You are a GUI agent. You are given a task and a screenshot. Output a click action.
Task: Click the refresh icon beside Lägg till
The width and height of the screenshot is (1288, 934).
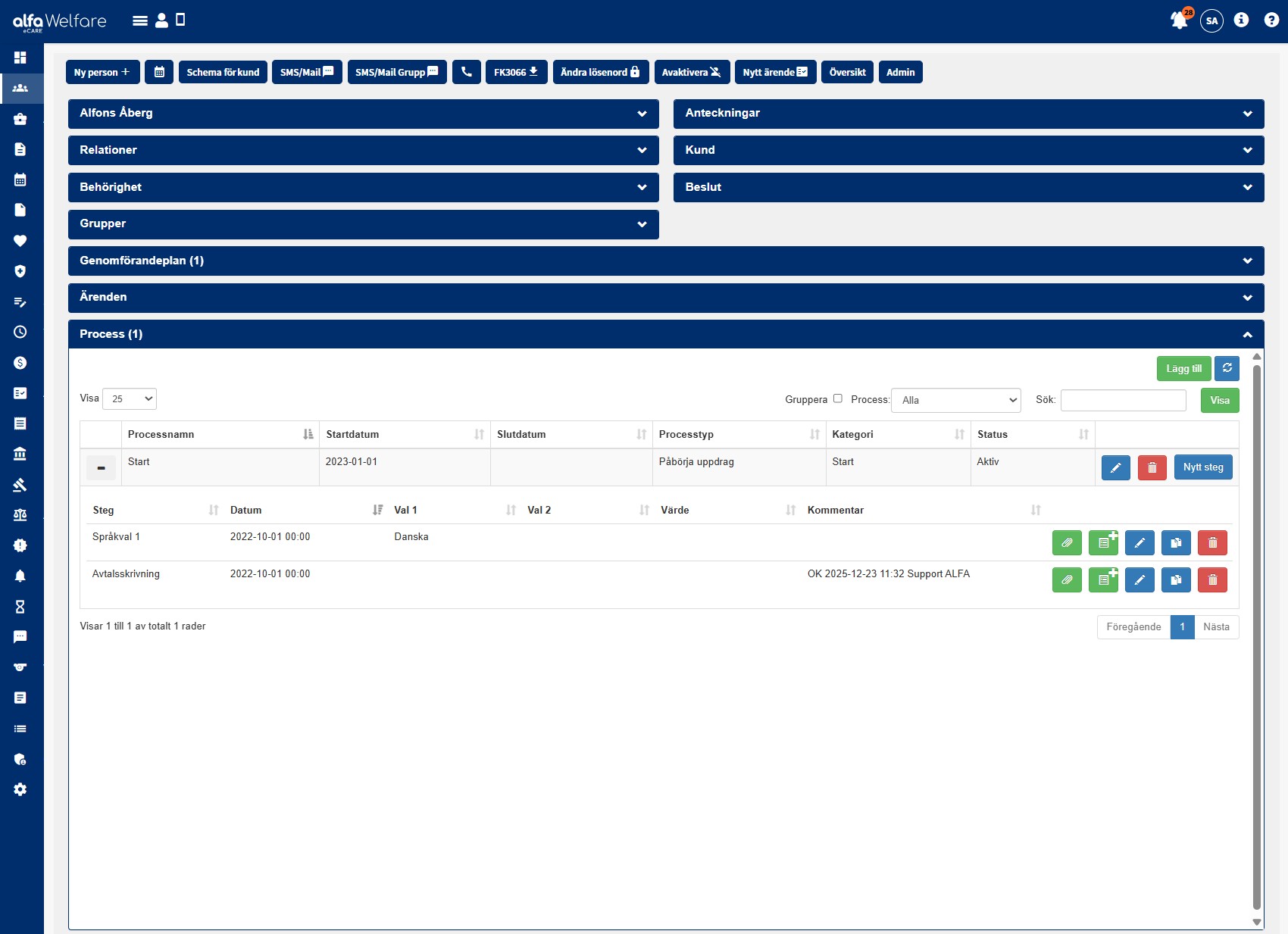coord(1227,368)
